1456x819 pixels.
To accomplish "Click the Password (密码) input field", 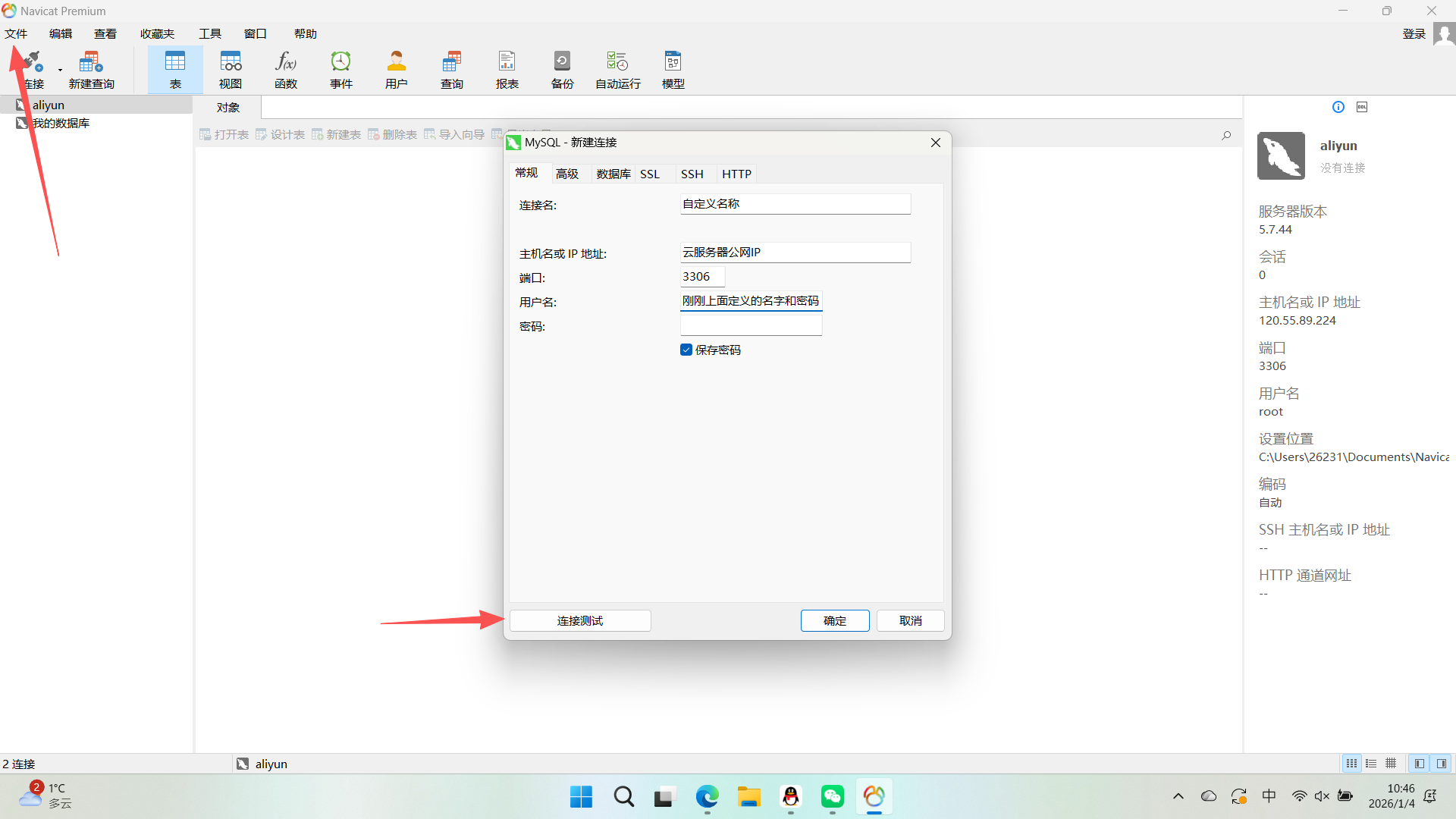I will (751, 325).
